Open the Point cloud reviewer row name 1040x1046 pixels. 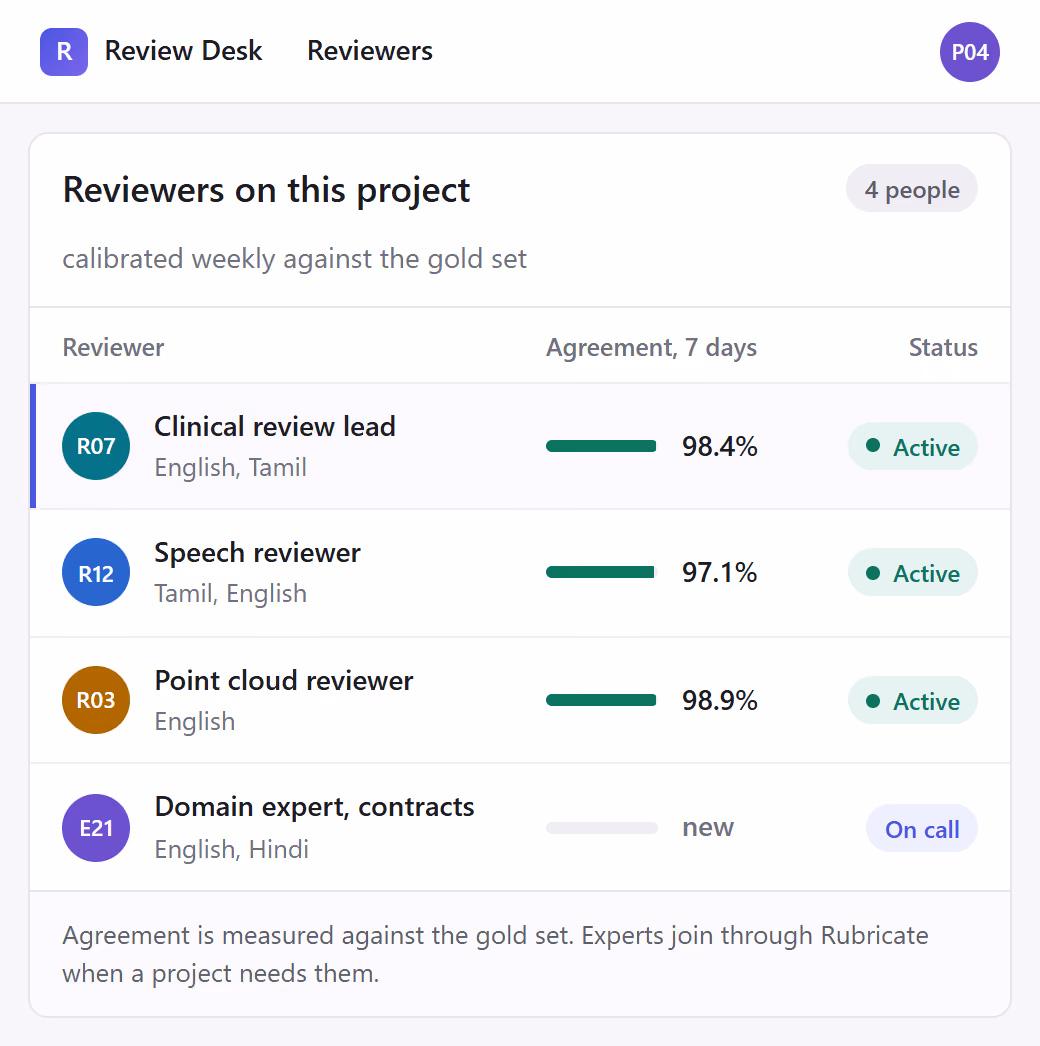(284, 680)
